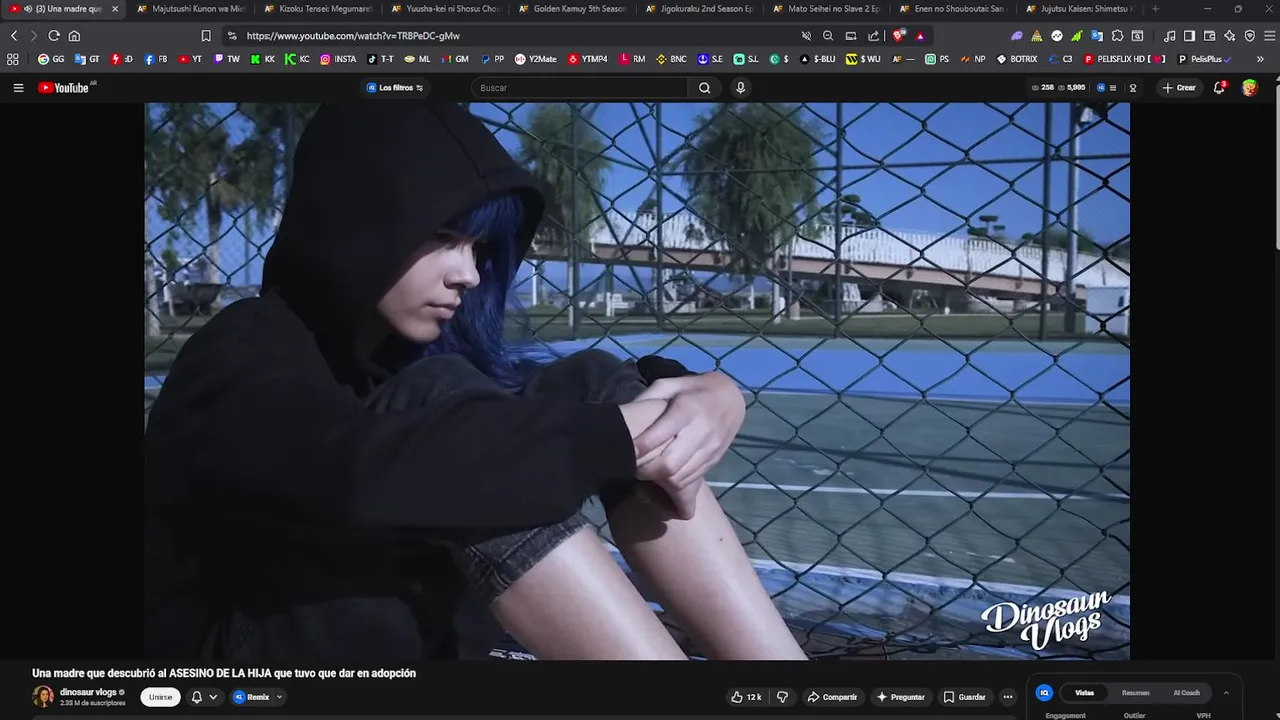Open the TW Twitch bookmark
The width and height of the screenshot is (1280, 720).
227,59
